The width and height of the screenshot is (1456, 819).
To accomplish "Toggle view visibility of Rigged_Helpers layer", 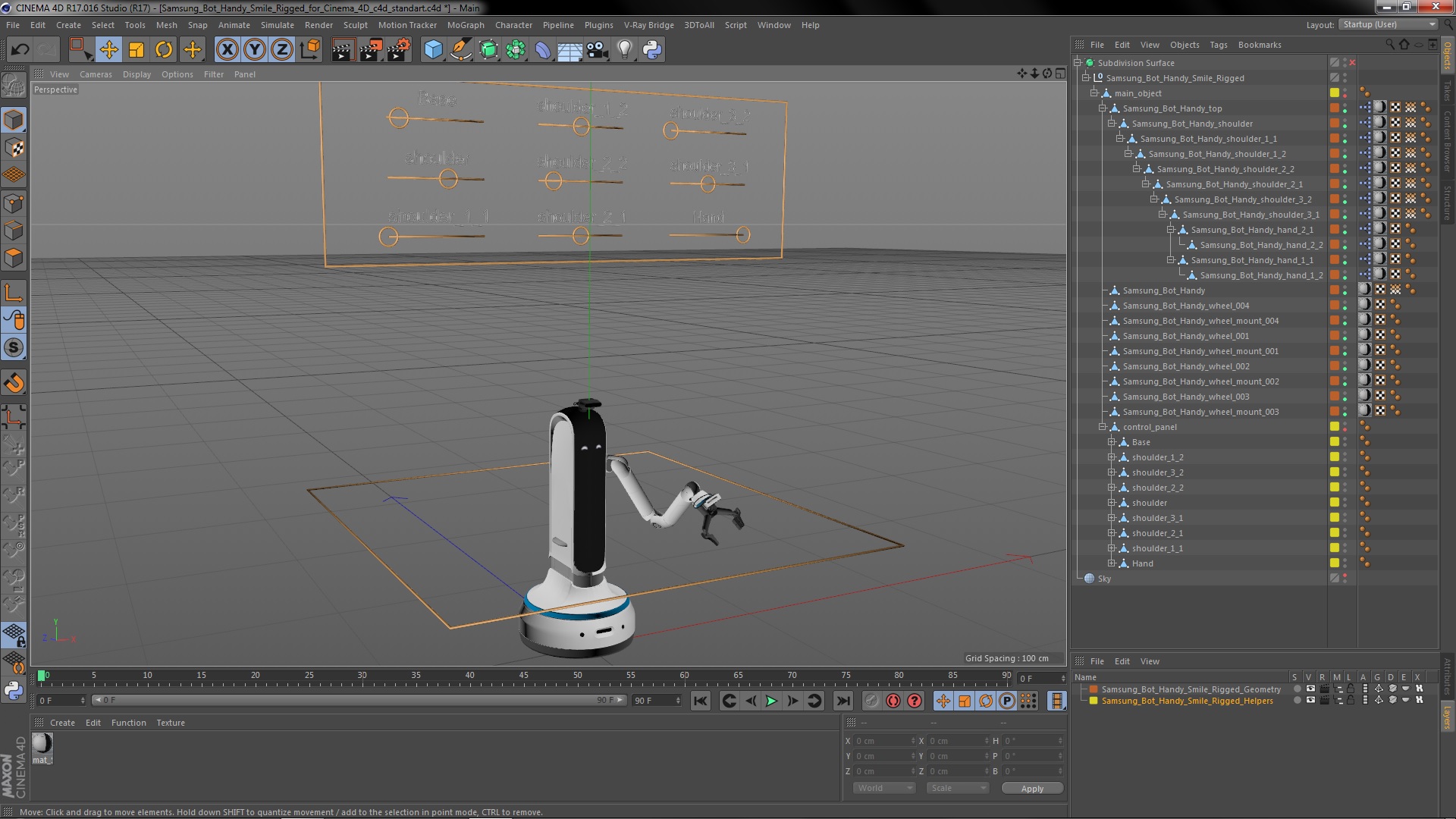I will point(1310,701).
